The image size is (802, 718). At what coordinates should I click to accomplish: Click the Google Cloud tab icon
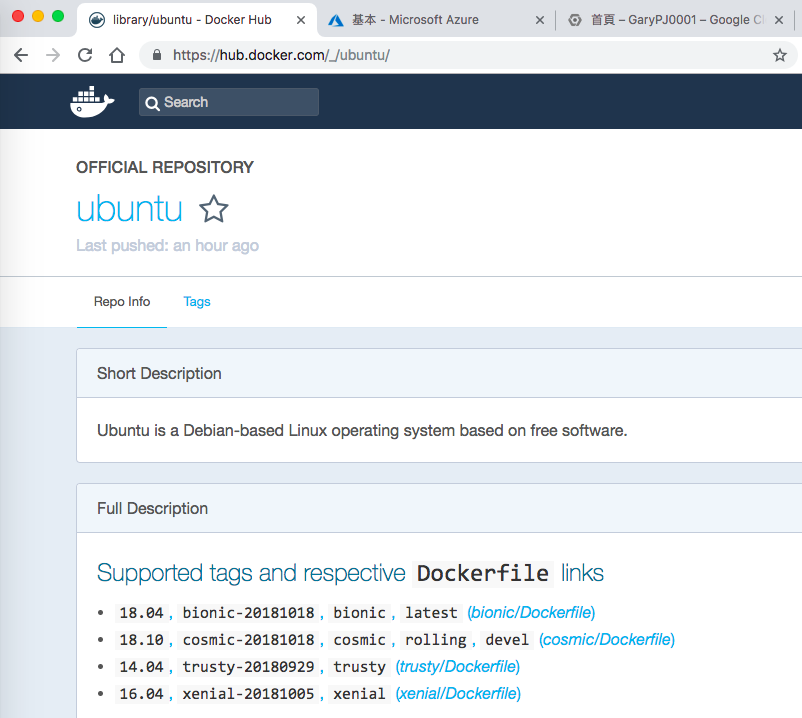coord(575,20)
